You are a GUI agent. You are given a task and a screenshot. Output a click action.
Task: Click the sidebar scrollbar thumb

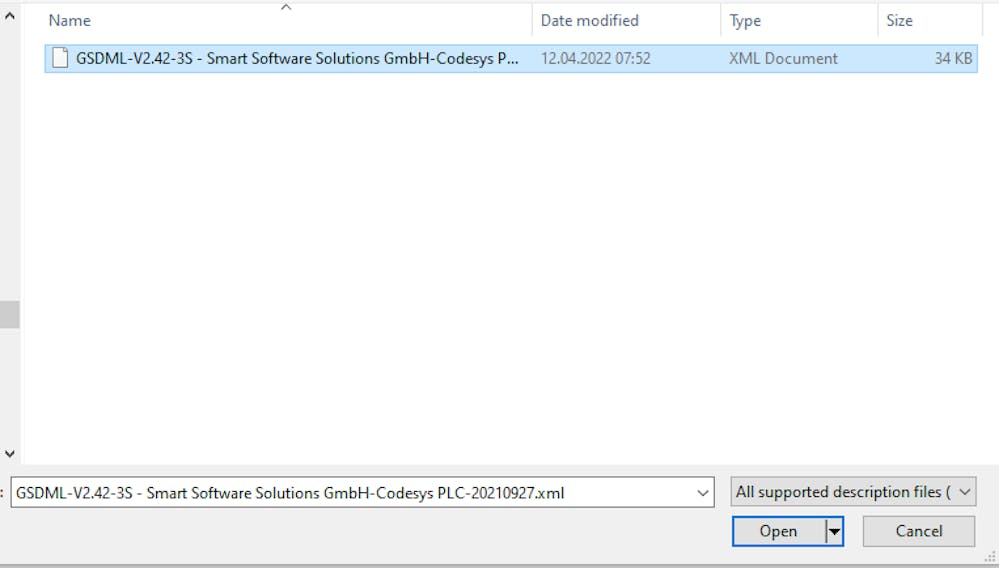[x=10, y=315]
